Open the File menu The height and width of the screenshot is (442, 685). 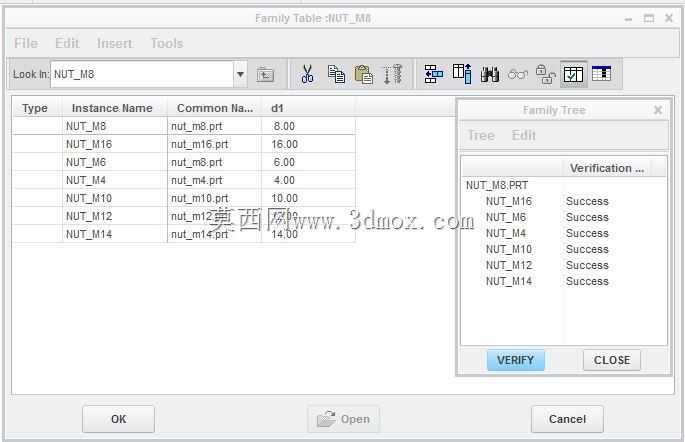[x=26, y=43]
